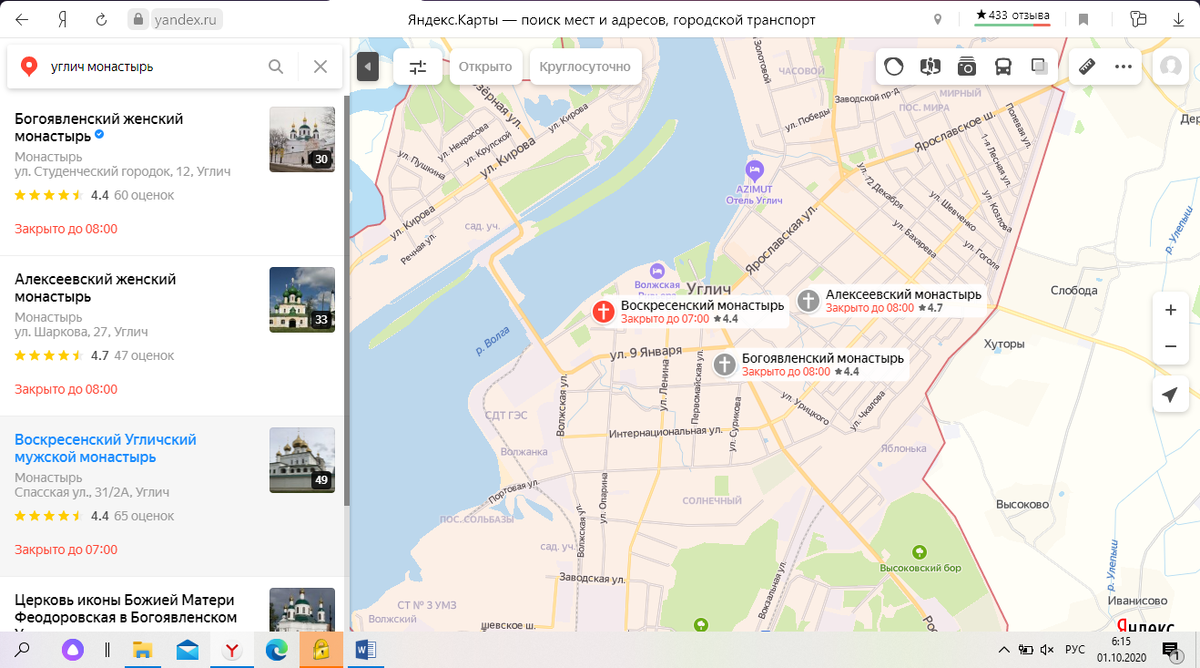The width and height of the screenshot is (1200, 668).
Task: Switch to Word from taskbar
Action: (366, 650)
